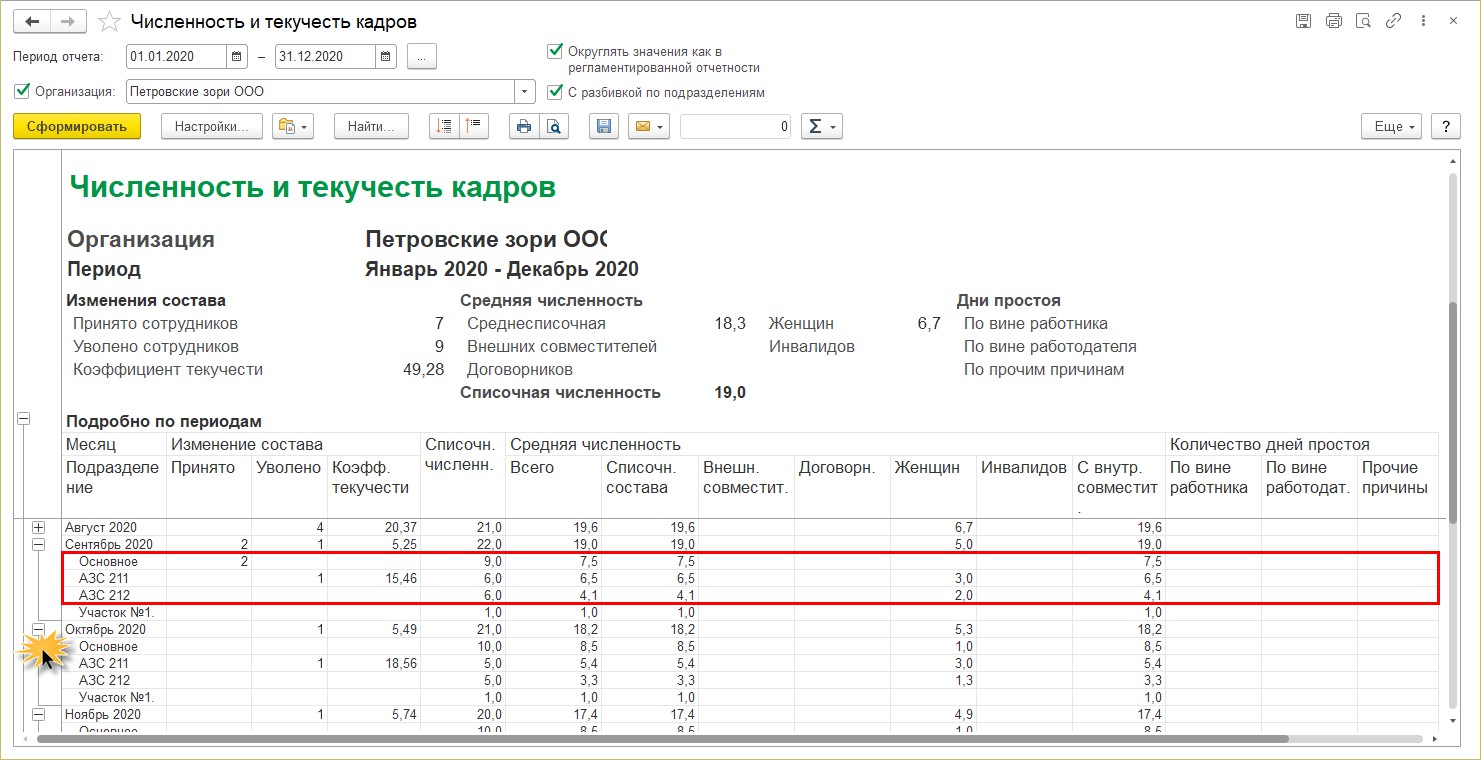
Task: Select 'Принято сотрудников' label
Action: pyautogui.click(x=155, y=323)
